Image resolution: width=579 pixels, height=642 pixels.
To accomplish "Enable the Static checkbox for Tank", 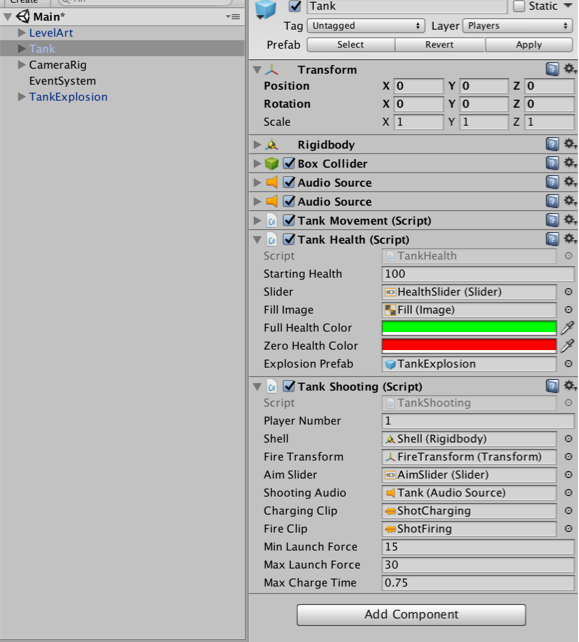I will pos(519,6).
